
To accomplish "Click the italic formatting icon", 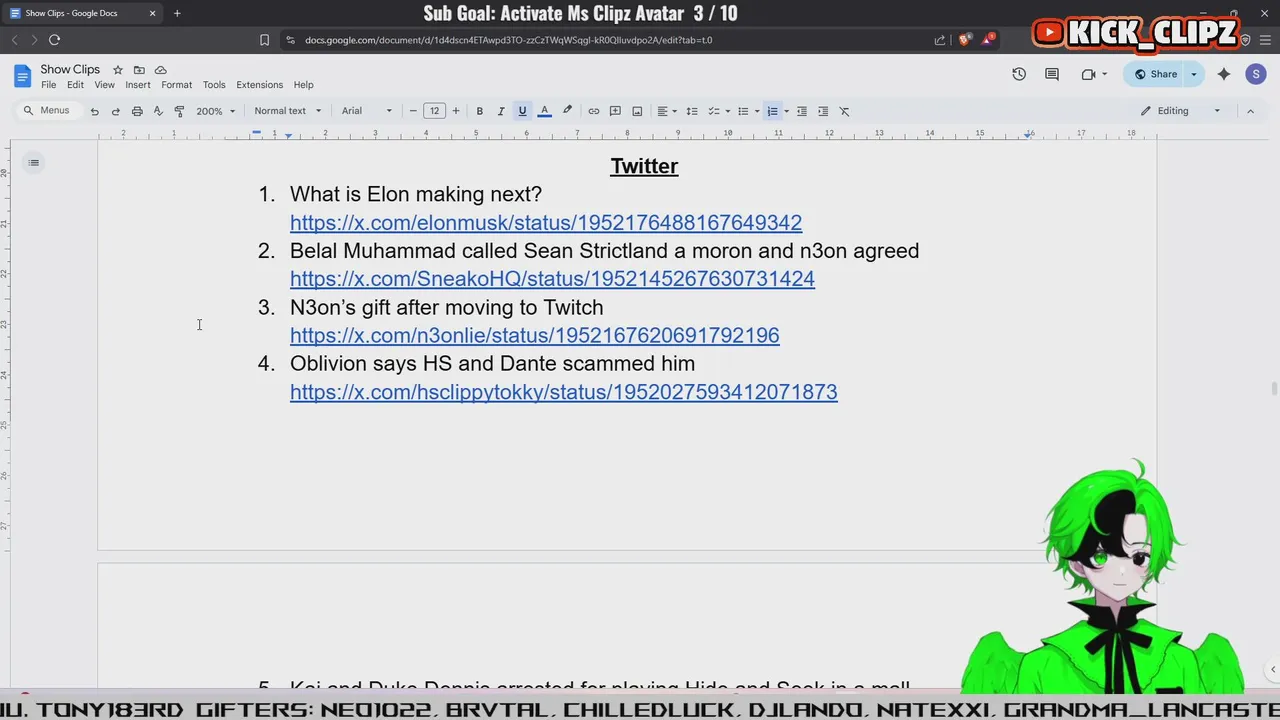I will [501, 111].
